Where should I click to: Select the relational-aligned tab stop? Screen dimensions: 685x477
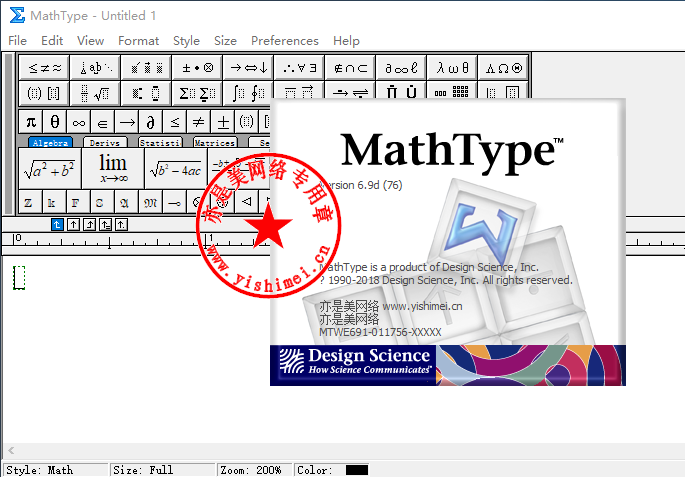pyautogui.click(x=105, y=225)
